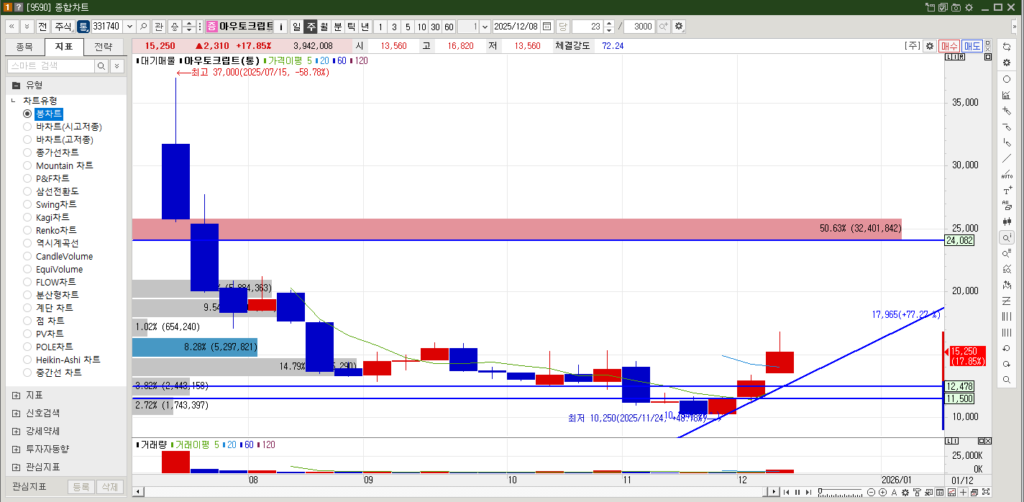The height and width of the screenshot is (502, 1024).
Task: Expand the 강세약세 tree section
Action: coord(16,430)
